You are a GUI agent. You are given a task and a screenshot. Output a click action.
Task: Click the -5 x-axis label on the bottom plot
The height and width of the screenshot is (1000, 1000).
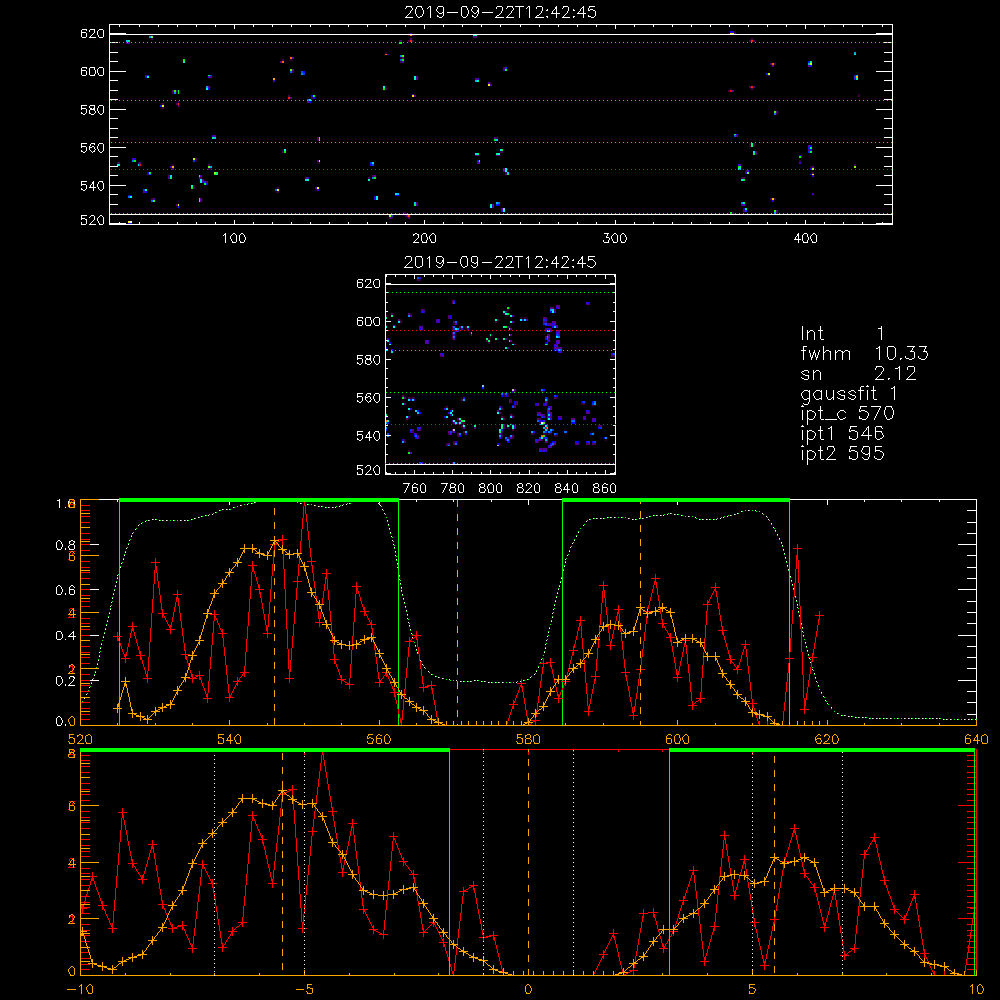(x=305, y=990)
